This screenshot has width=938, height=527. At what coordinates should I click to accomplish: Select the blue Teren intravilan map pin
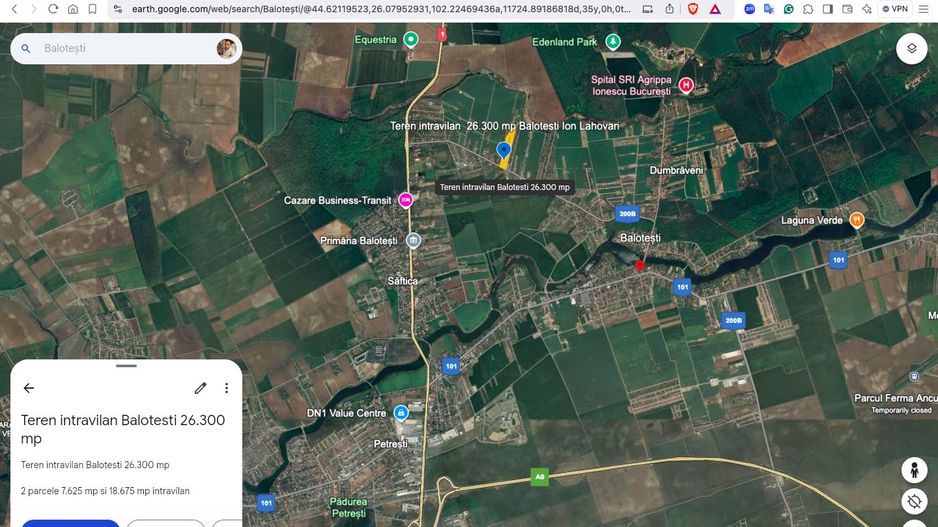coord(504,150)
